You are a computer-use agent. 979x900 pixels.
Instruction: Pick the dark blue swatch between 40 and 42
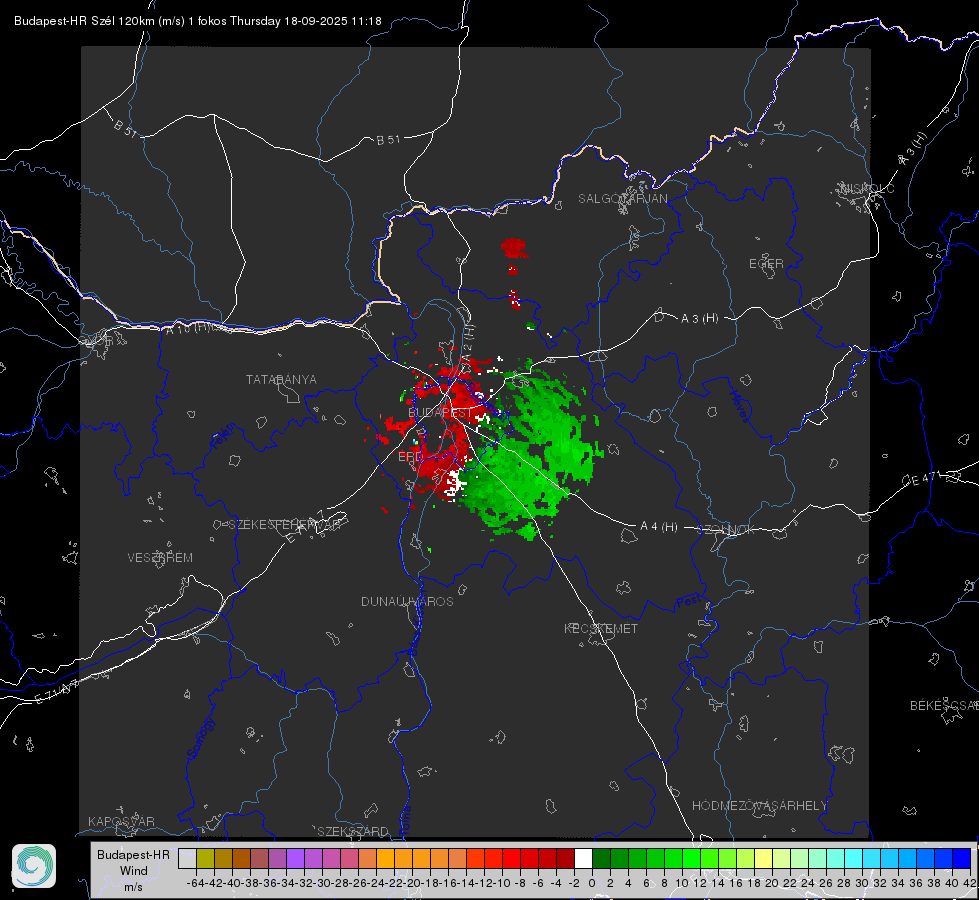[x=962, y=858]
